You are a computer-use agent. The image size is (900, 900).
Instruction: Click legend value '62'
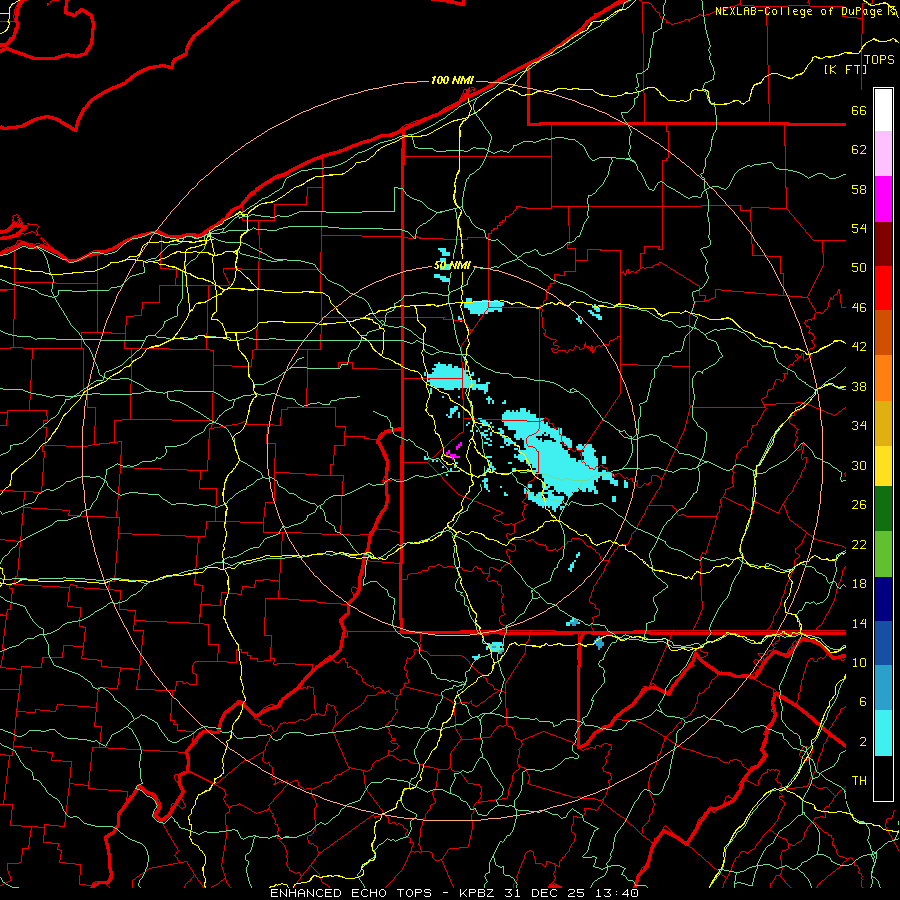[x=859, y=150]
